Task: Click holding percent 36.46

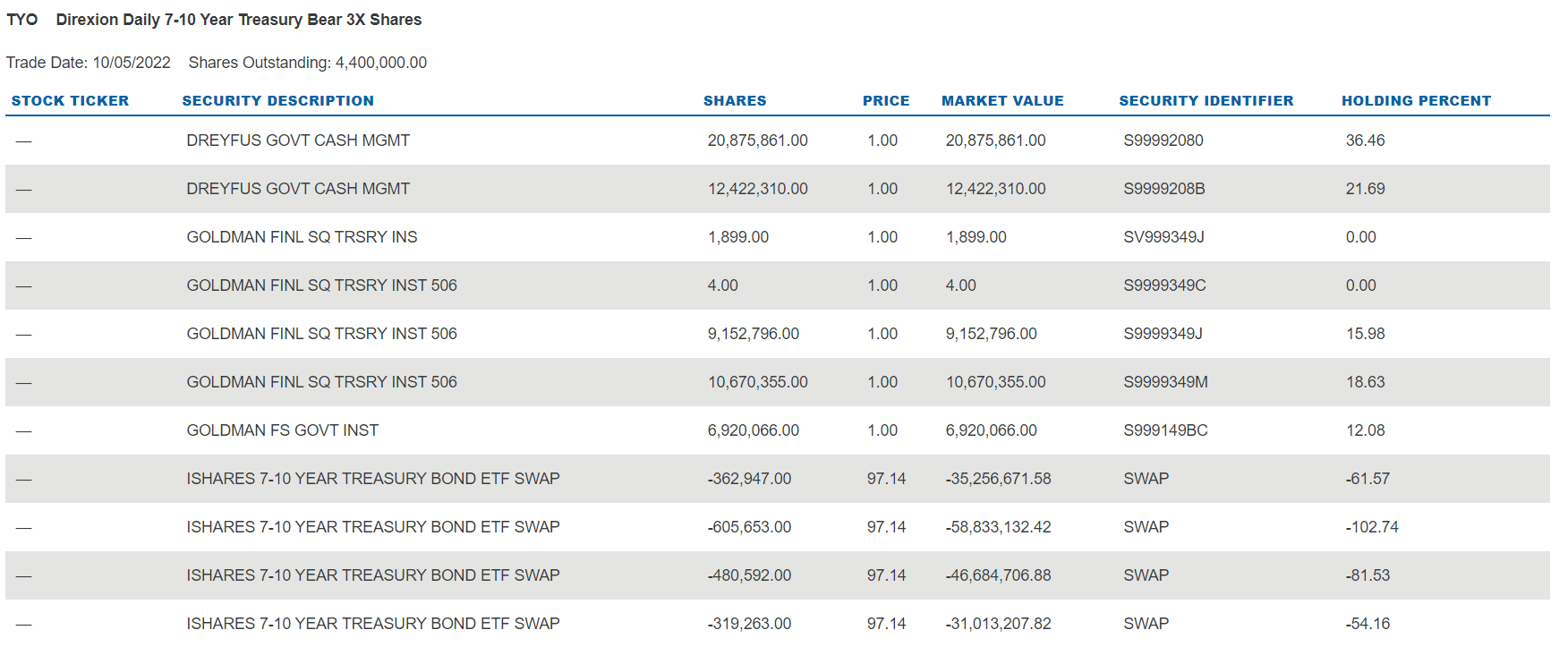Action: 1365,140
